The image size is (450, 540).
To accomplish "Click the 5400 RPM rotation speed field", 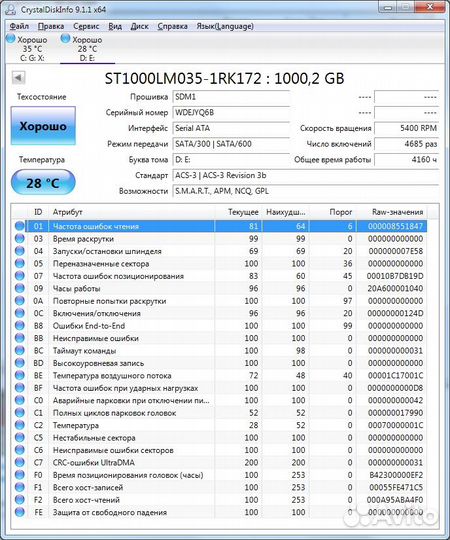I will click(x=406, y=128).
